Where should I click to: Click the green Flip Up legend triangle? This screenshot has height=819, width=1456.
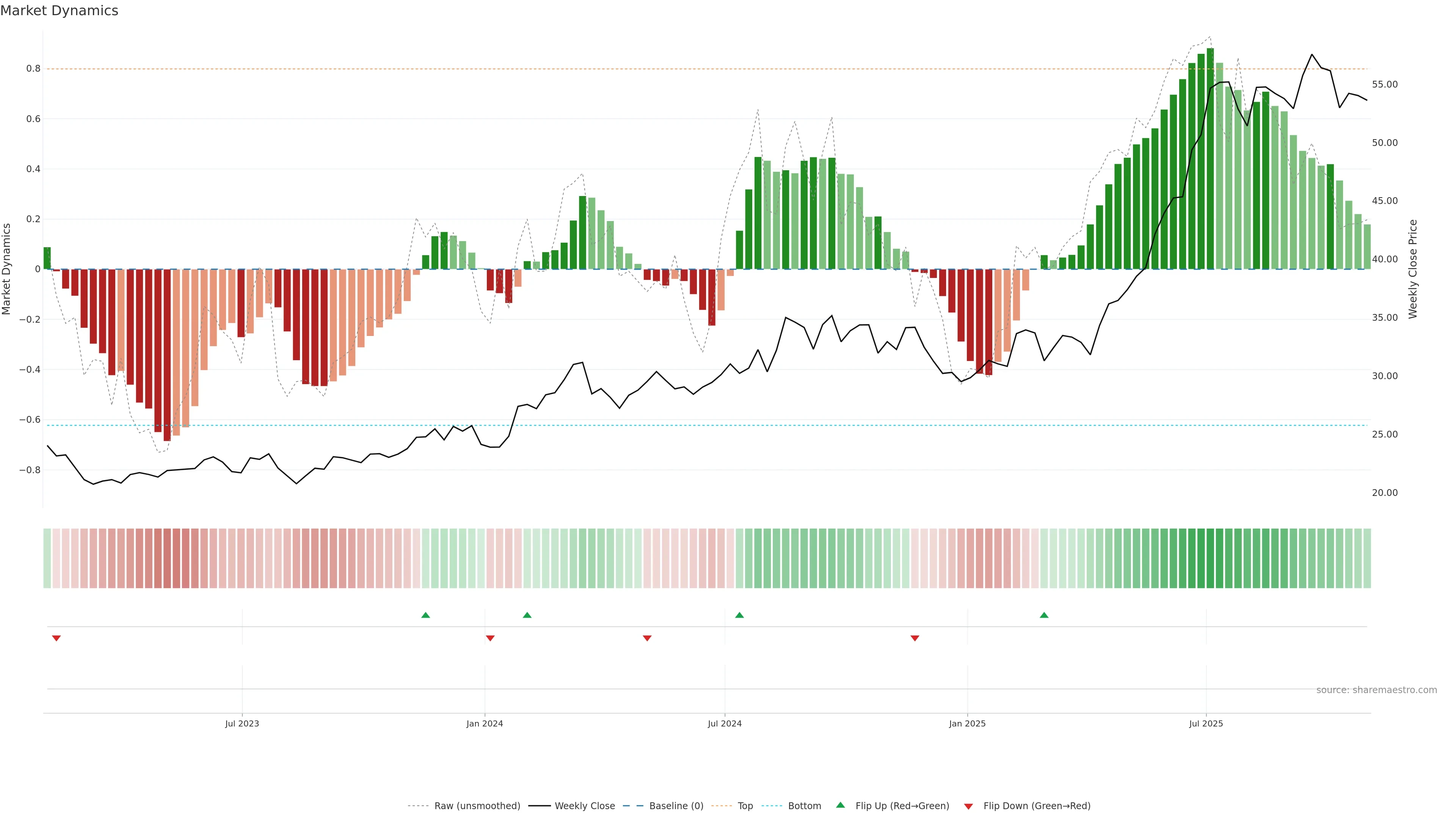pyautogui.click(x=841, y=805)
